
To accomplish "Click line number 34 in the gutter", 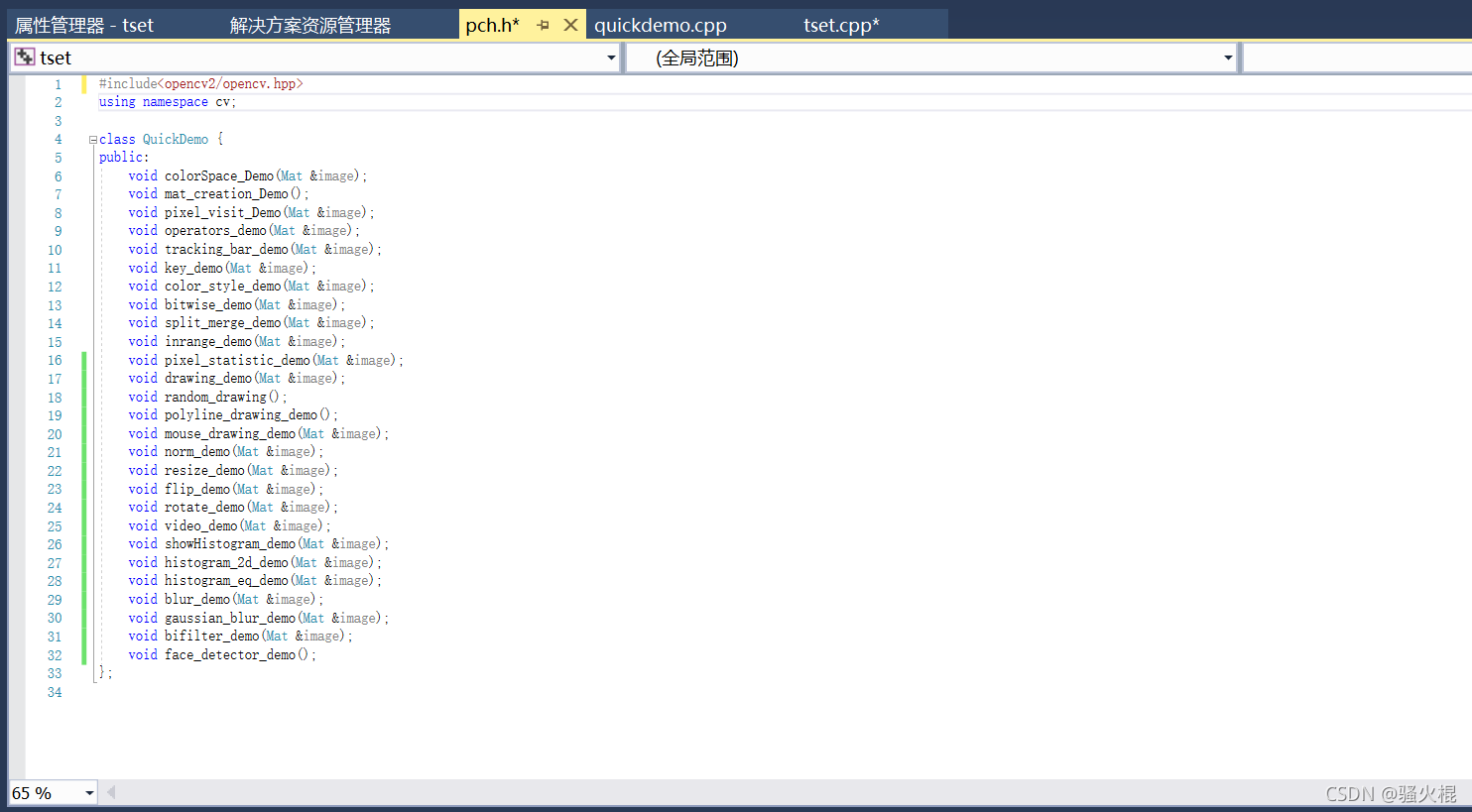I will pyautogui.click(x=55, y=692).
